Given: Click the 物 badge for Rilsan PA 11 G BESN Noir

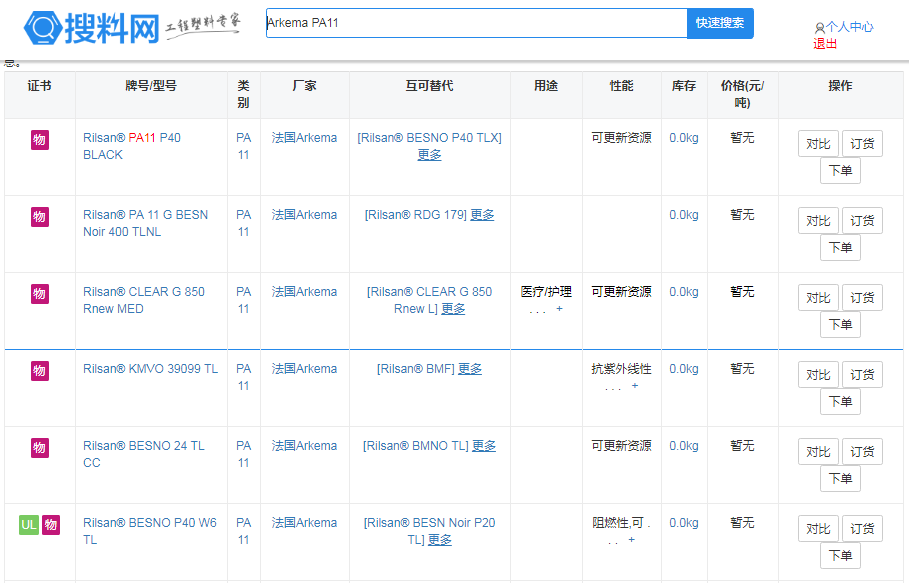Looking at the screenshot, I should (39, 216).
